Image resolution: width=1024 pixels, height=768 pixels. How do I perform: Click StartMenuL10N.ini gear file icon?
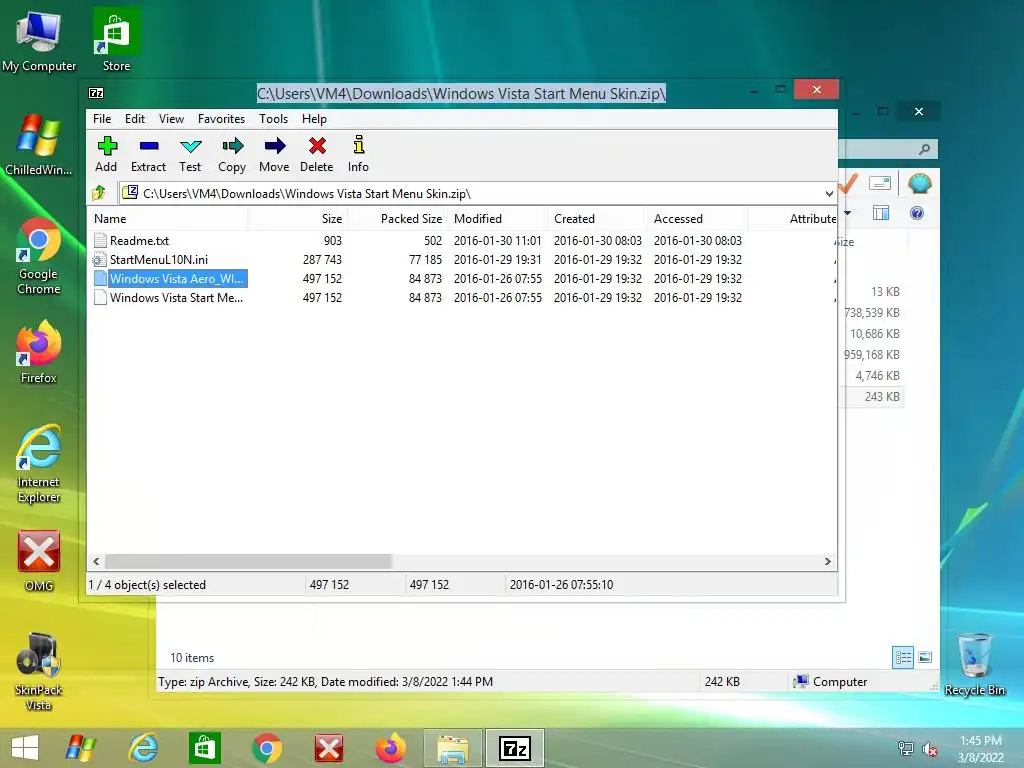point(99,259)
